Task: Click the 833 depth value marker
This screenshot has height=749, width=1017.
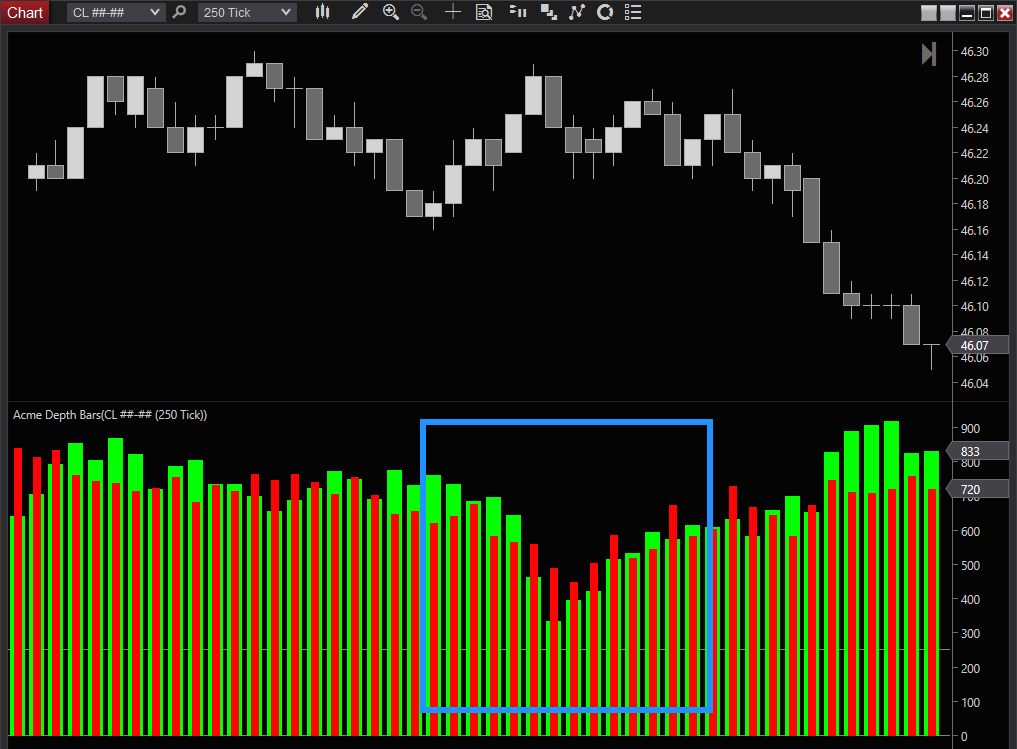Action: pyautogui.click(x=977, y=451)
